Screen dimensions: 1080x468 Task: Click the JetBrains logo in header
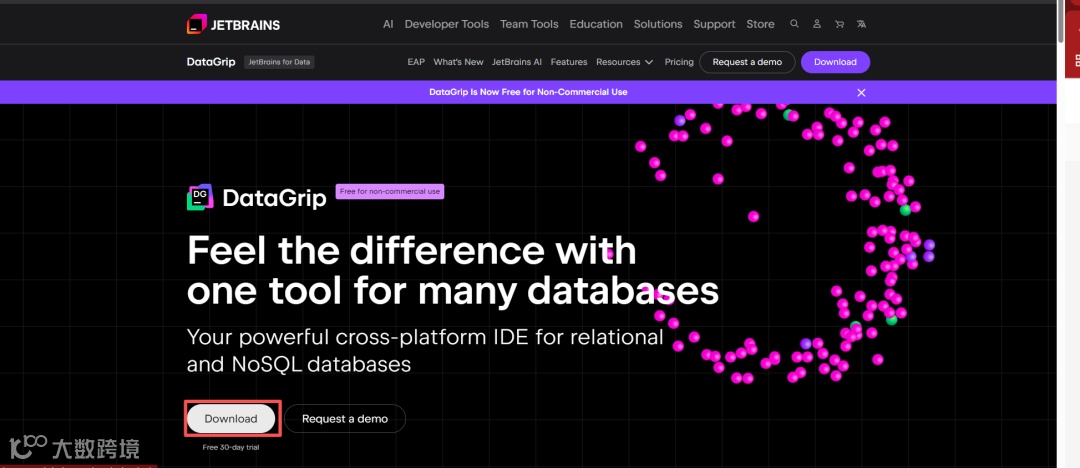233,24
